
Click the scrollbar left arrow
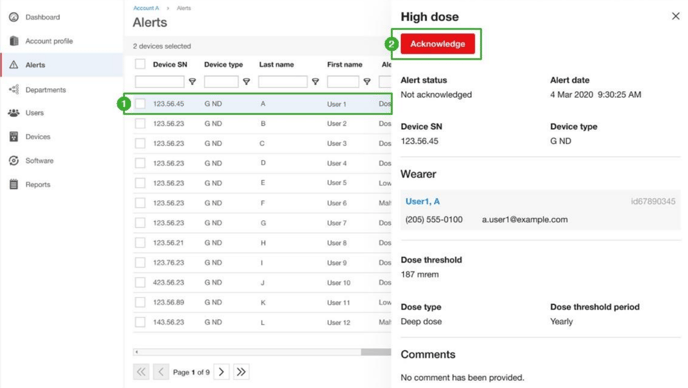137,352
